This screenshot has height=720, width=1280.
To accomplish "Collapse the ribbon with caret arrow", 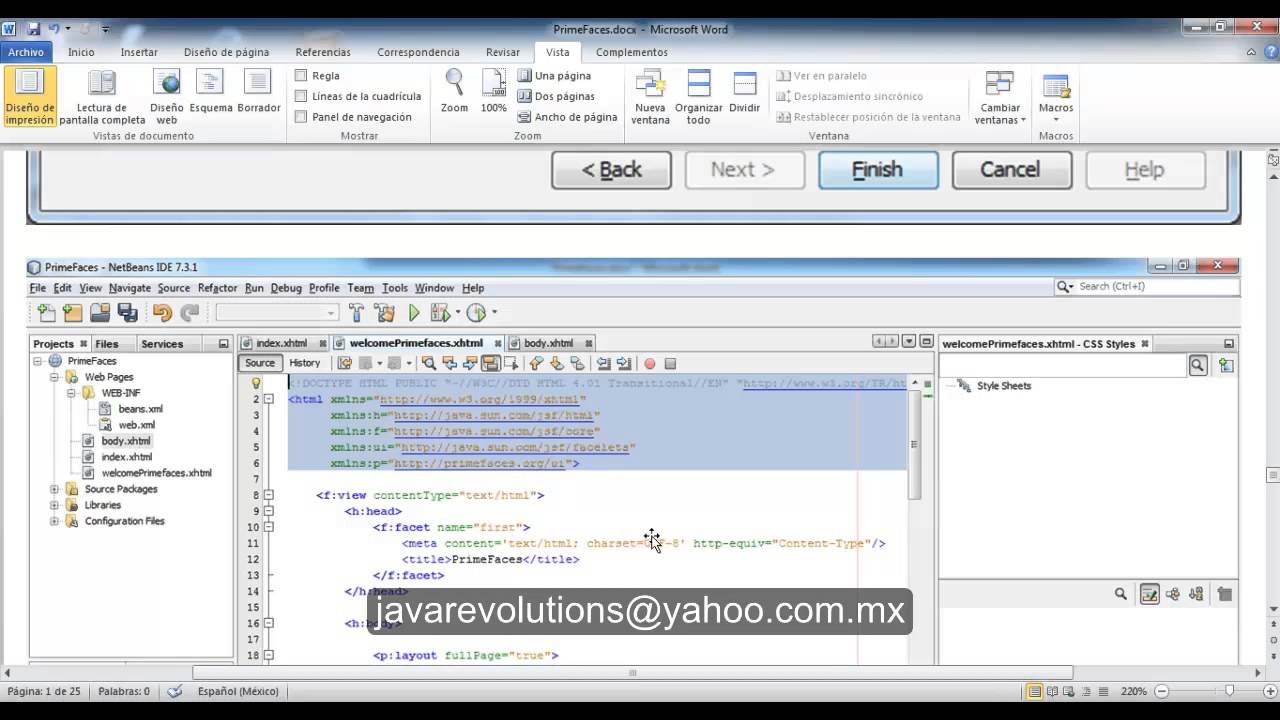I will 1252,52.
